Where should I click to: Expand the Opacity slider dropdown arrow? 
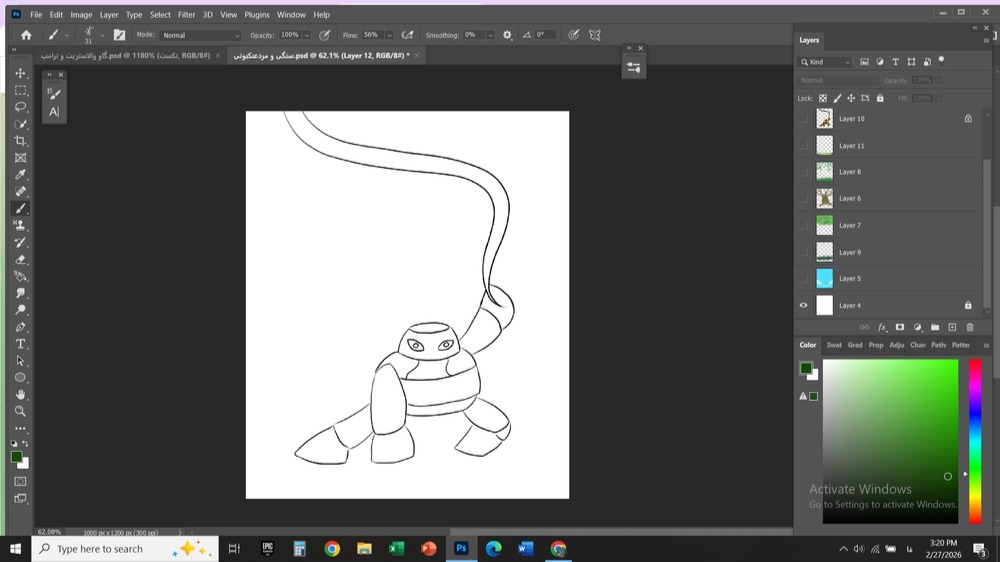pos(307,35)
